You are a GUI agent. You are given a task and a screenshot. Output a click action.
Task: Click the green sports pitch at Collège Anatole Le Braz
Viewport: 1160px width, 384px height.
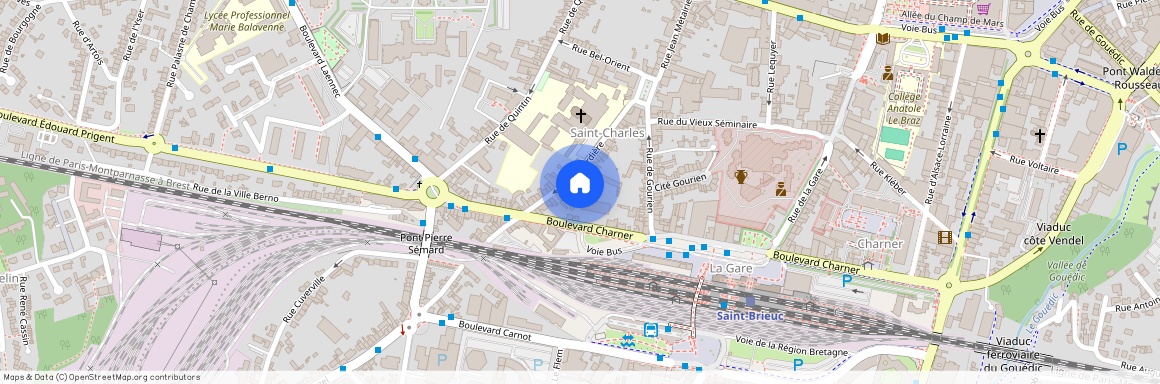pyautogui.click(x=896, y=136)
